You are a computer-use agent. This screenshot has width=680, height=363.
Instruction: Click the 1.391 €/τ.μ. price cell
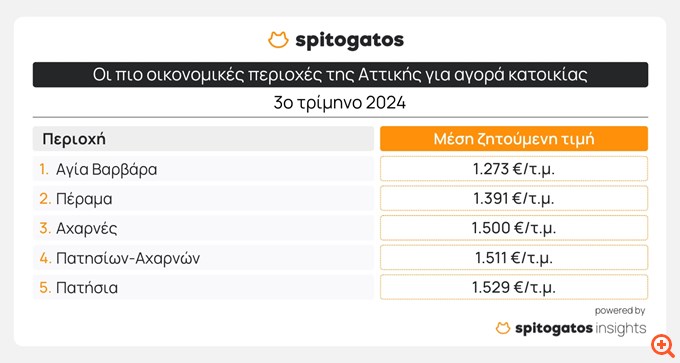514,199
